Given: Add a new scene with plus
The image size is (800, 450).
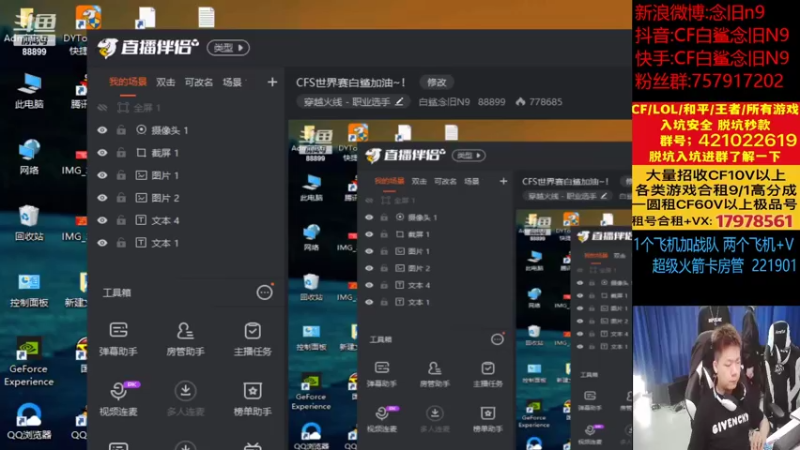Looking at the screenshot, I should 272,82.
